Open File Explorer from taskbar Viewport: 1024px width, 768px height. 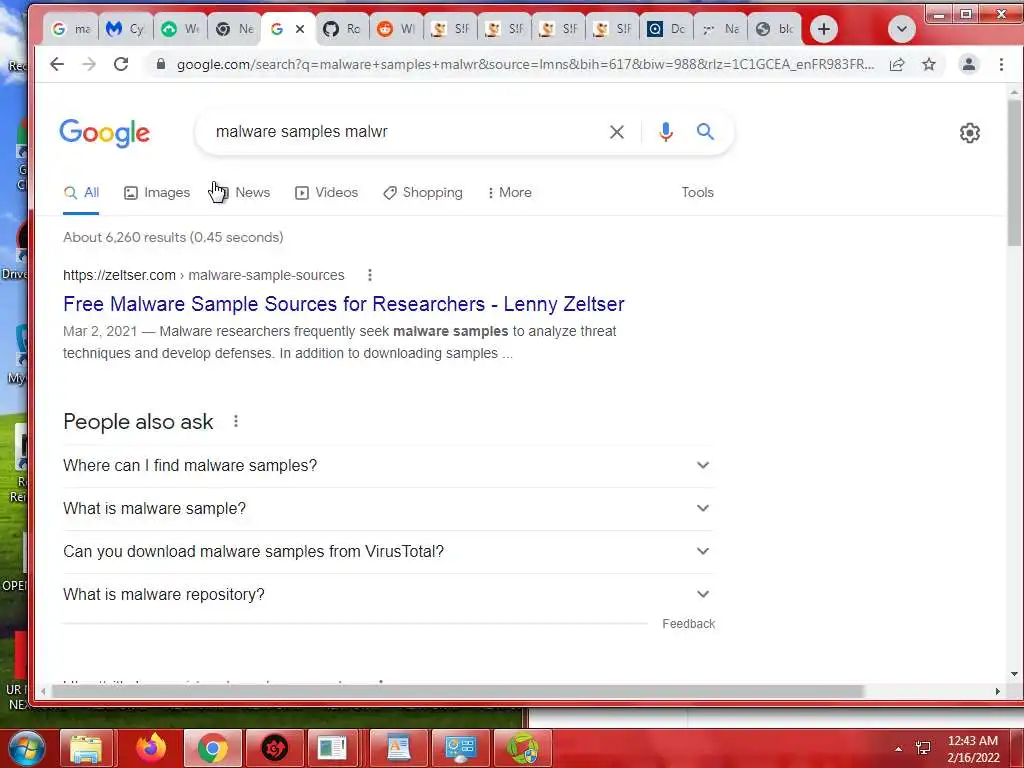[86, 748]
